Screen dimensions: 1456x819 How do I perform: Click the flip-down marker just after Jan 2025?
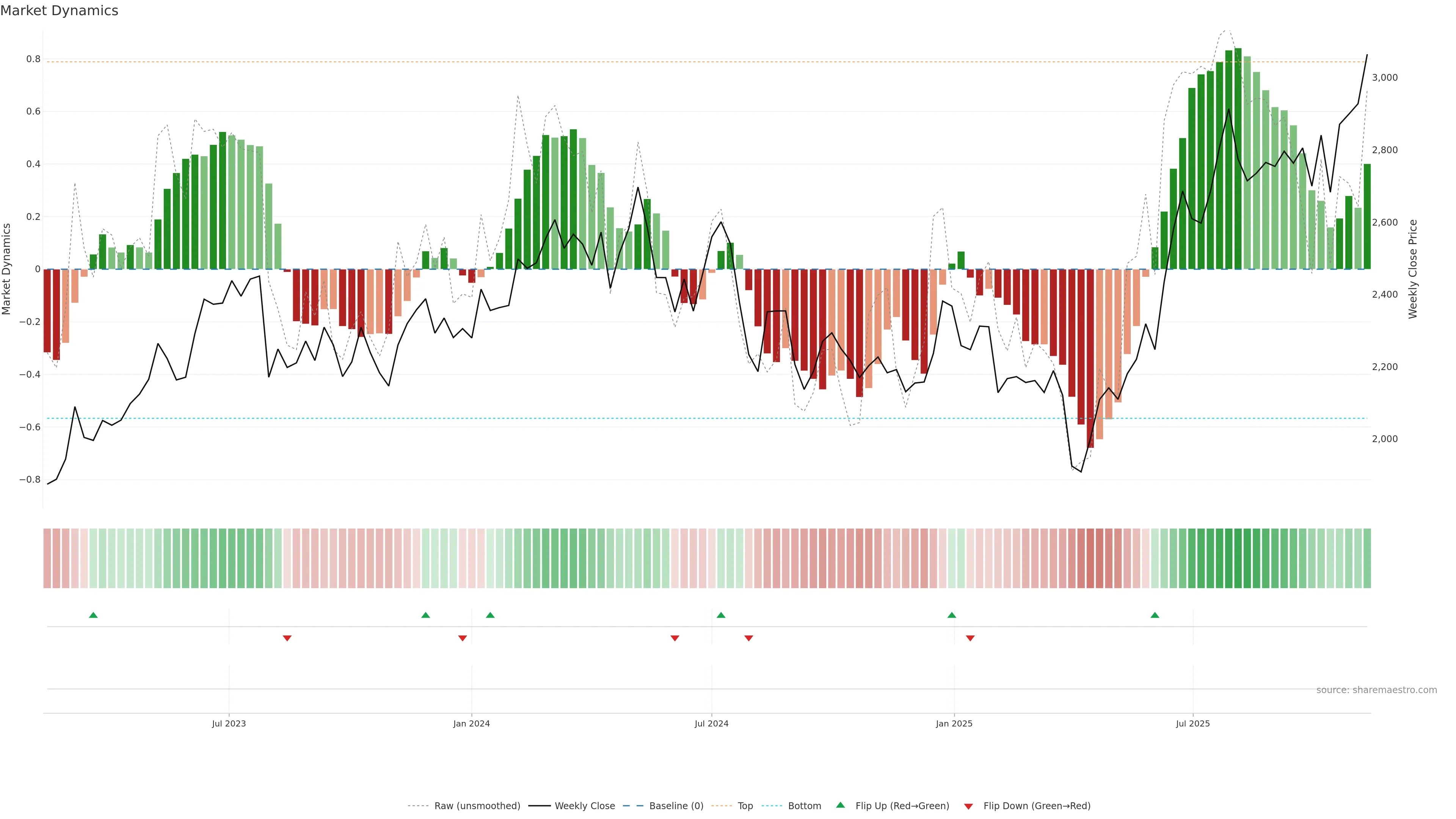(x=971, y=638)
